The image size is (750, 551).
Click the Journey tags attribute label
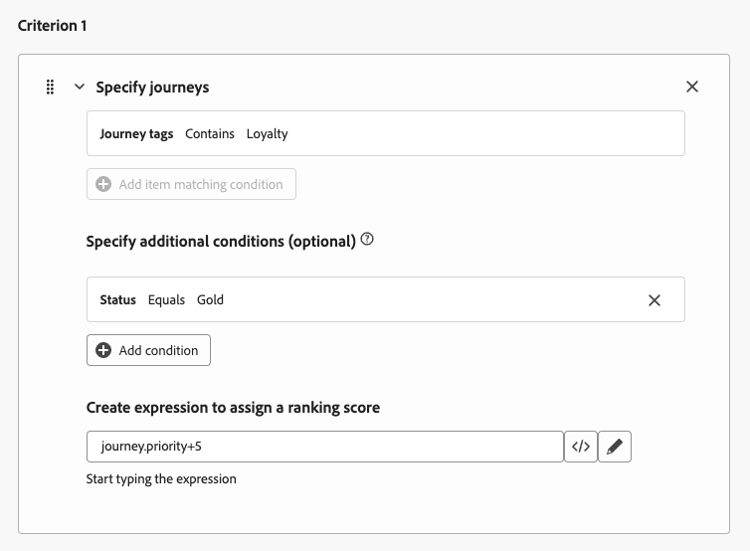(x=136, y=133)
